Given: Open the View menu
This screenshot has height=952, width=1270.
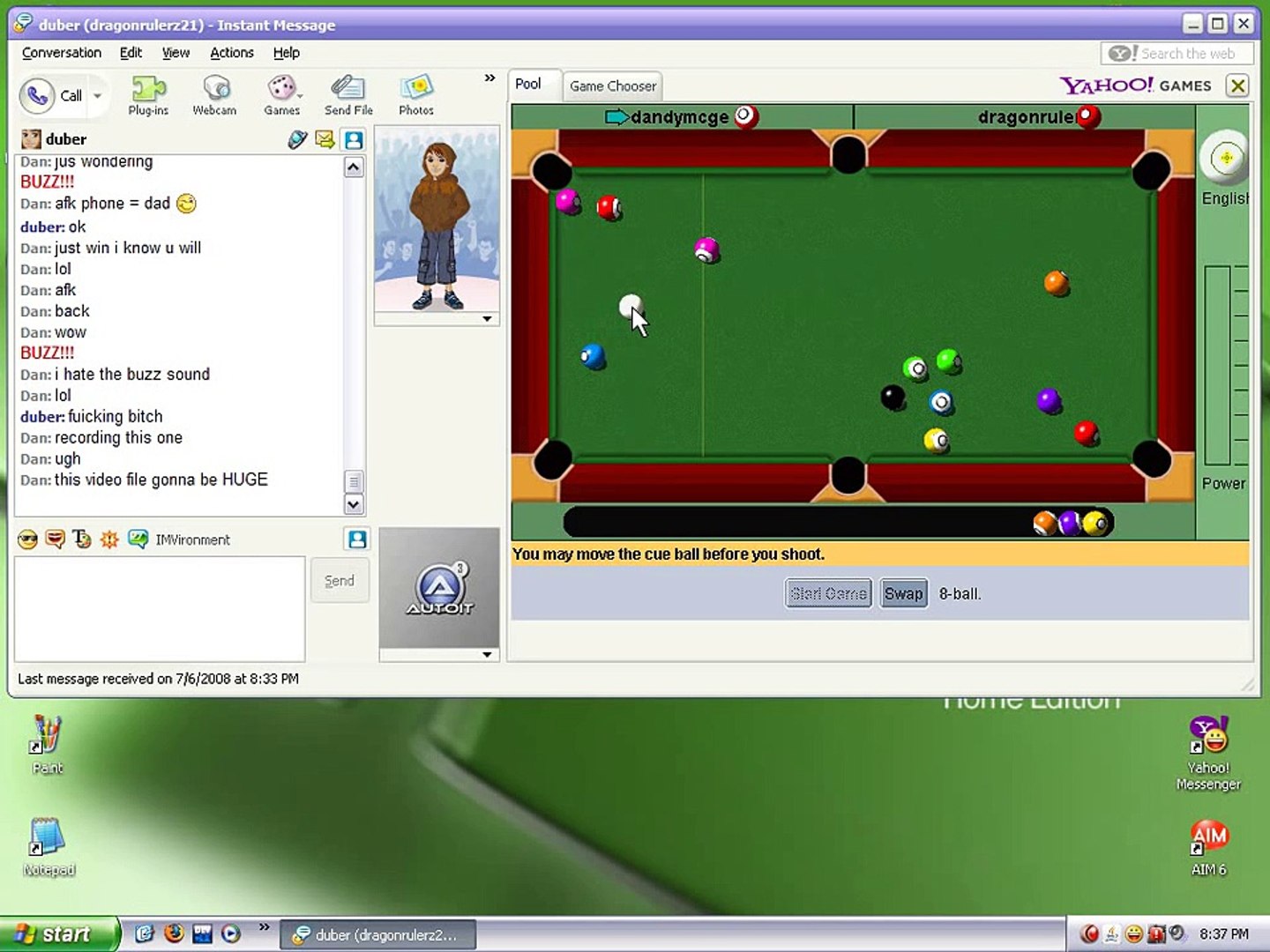Looking at the screenshot, I should click(x=176, y=53).
